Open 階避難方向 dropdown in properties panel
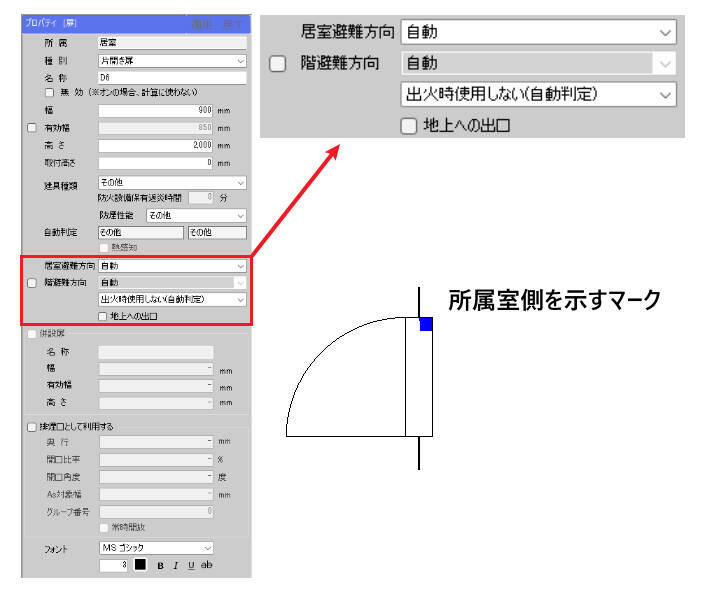The width and height of the screenshot is (702, 591). click(x=172, y=283)
